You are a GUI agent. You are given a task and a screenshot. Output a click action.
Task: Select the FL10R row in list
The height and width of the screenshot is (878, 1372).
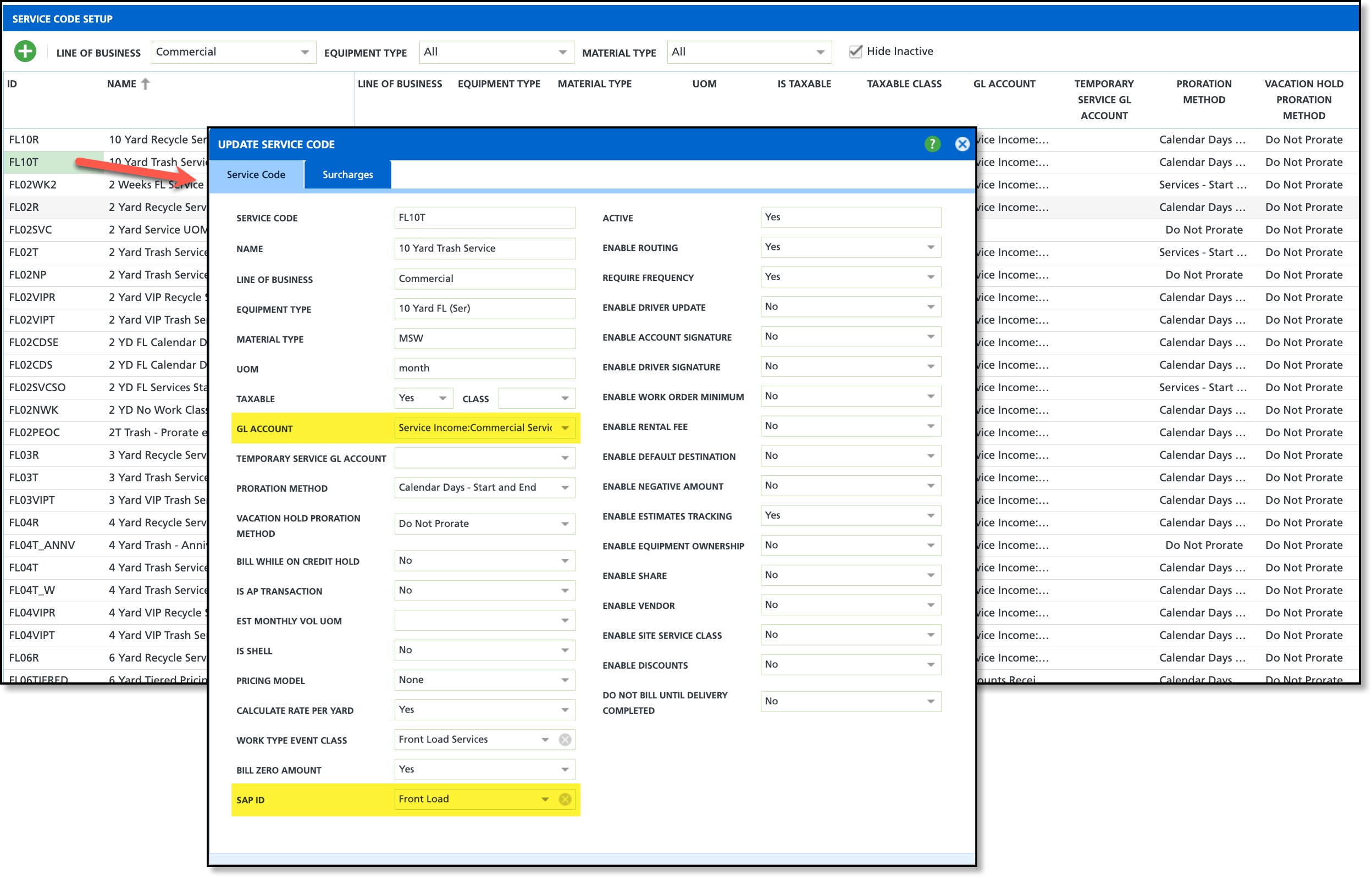(x=24, y=140)
